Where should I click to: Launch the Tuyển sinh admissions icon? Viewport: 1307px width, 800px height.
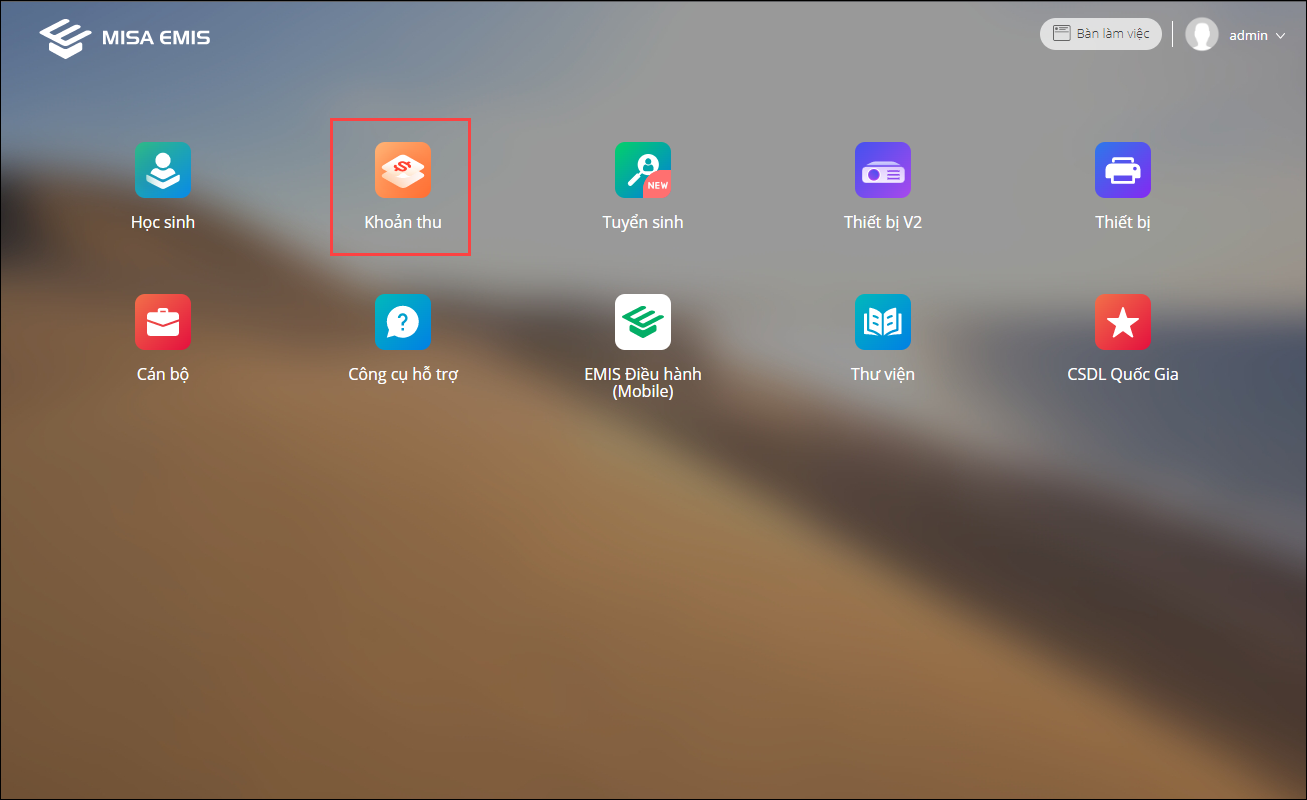coord(643,170)
